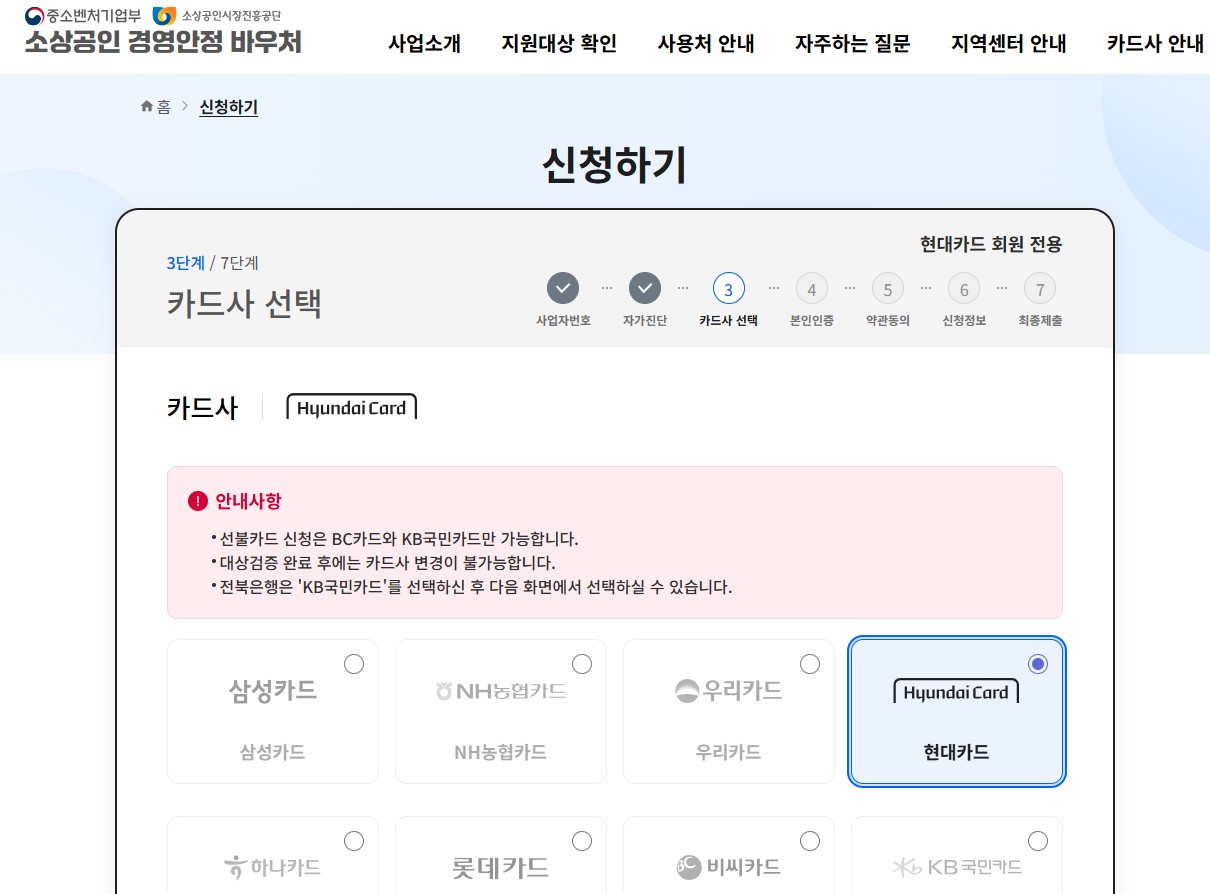Click the 비씨카드 logo in its card
Screen dimensions: 1210x894
729,867
